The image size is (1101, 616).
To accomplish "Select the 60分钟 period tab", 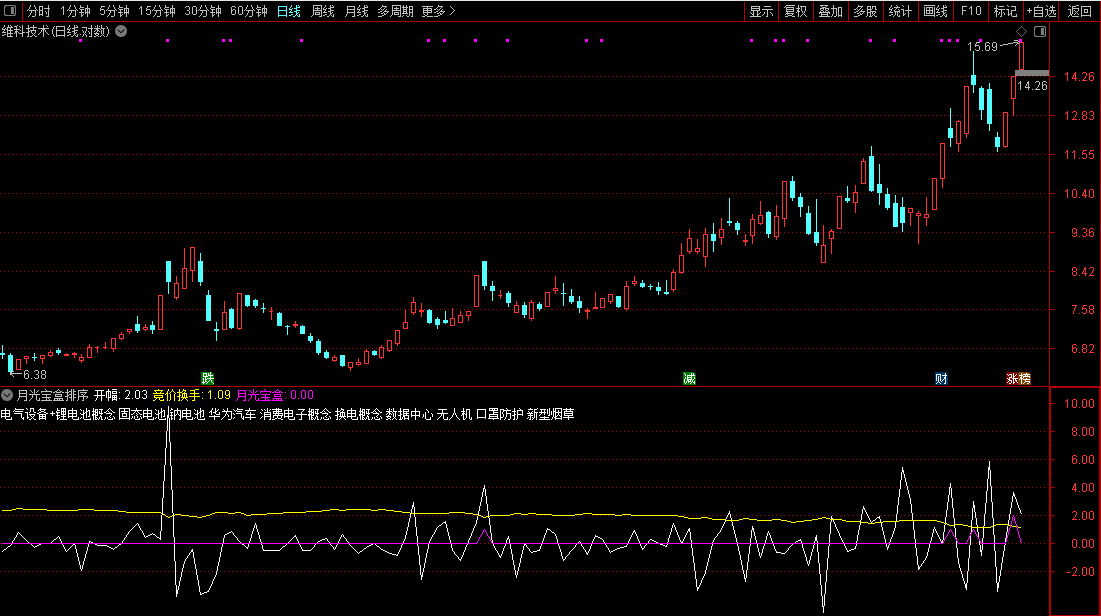I will coord(249,11).
